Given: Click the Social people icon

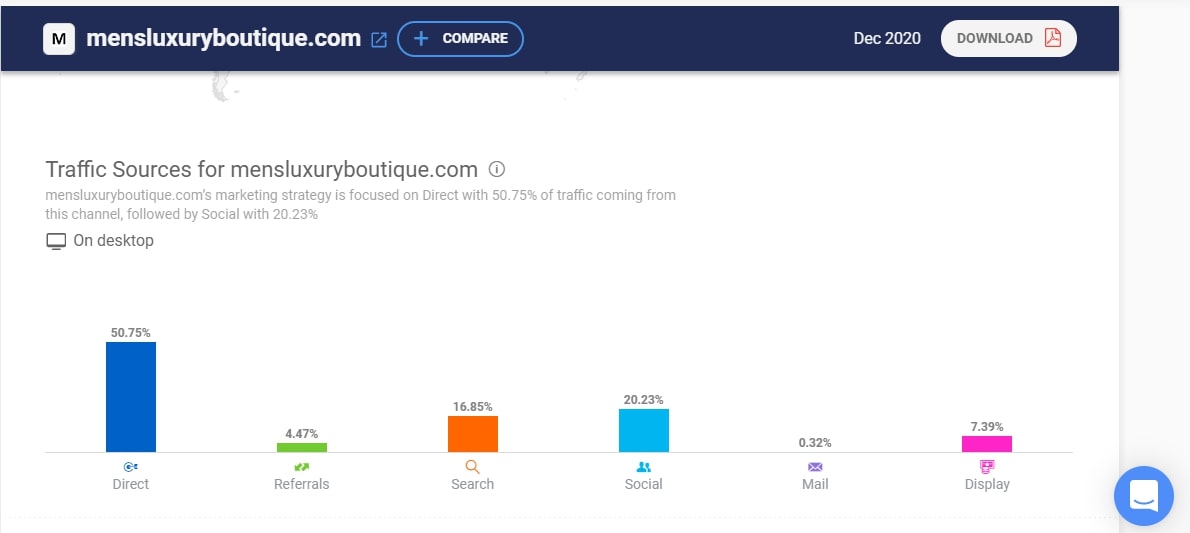Looking at the screenshot, I should click(x=643, y=467).
